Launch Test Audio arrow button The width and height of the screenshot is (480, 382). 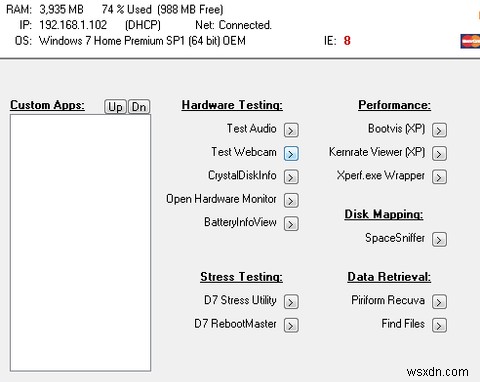click(291, 130)
